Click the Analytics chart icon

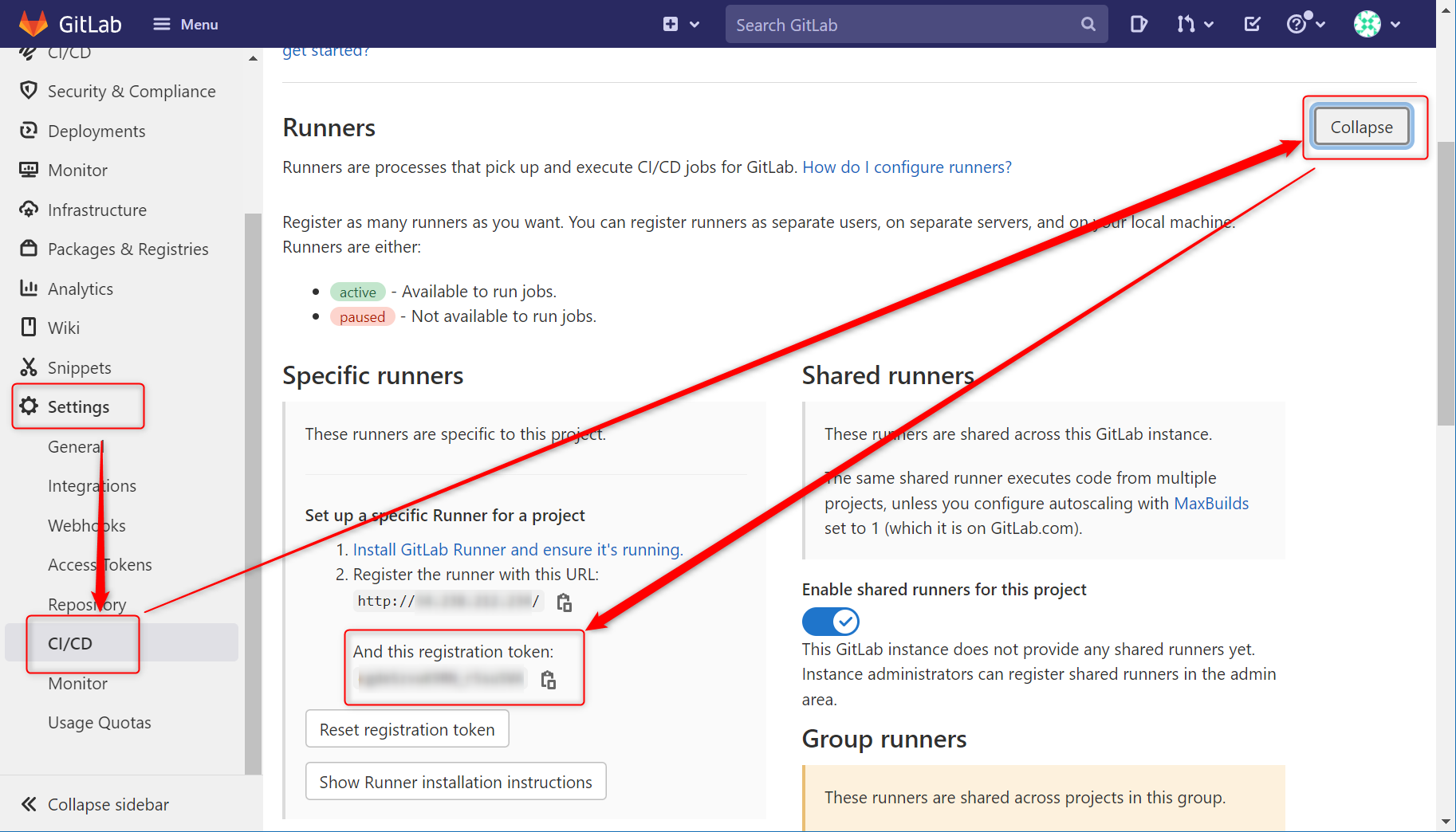pos(29,288)
